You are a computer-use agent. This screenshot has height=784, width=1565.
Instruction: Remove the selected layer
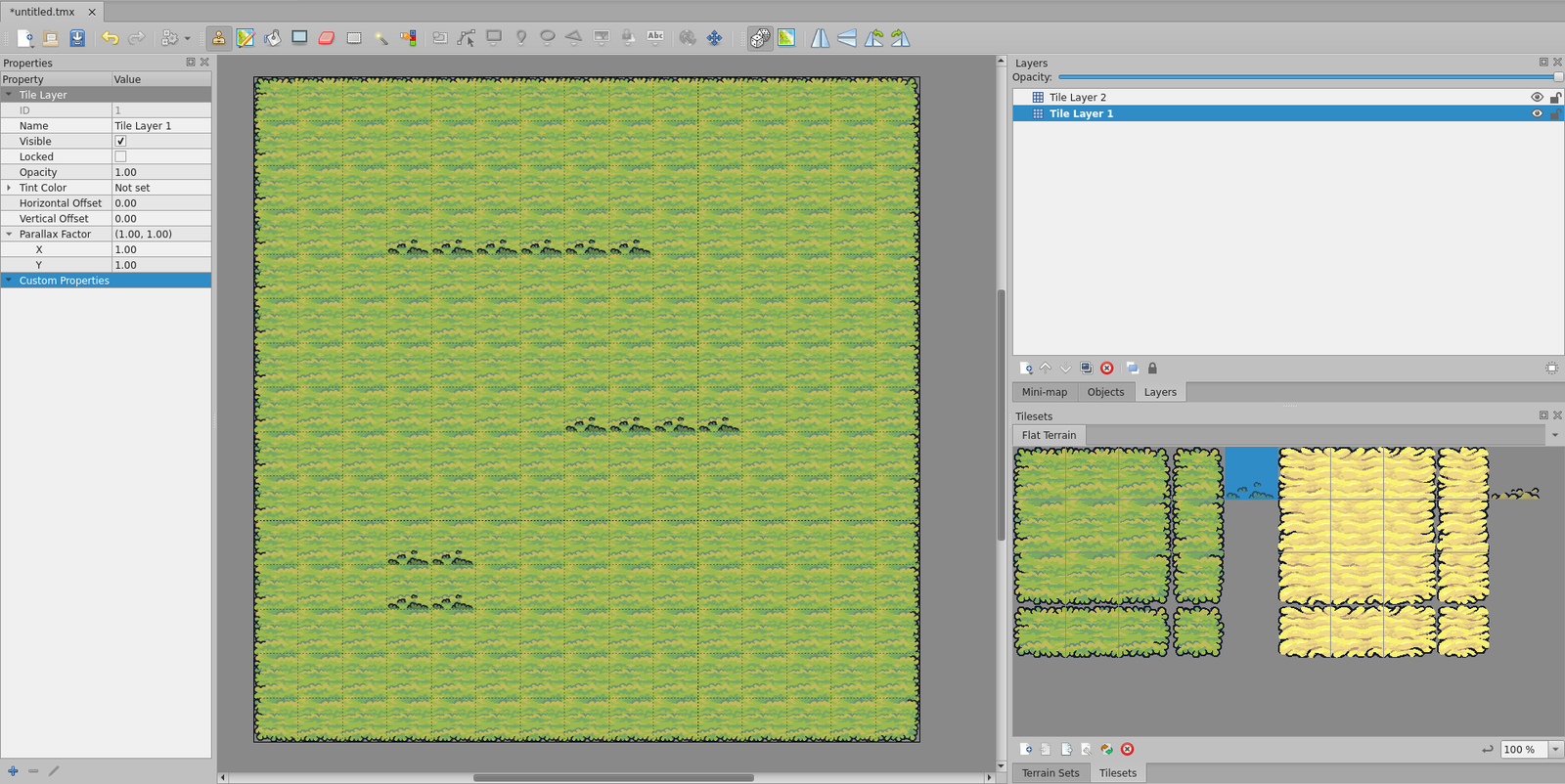[x=1107, y=369]
